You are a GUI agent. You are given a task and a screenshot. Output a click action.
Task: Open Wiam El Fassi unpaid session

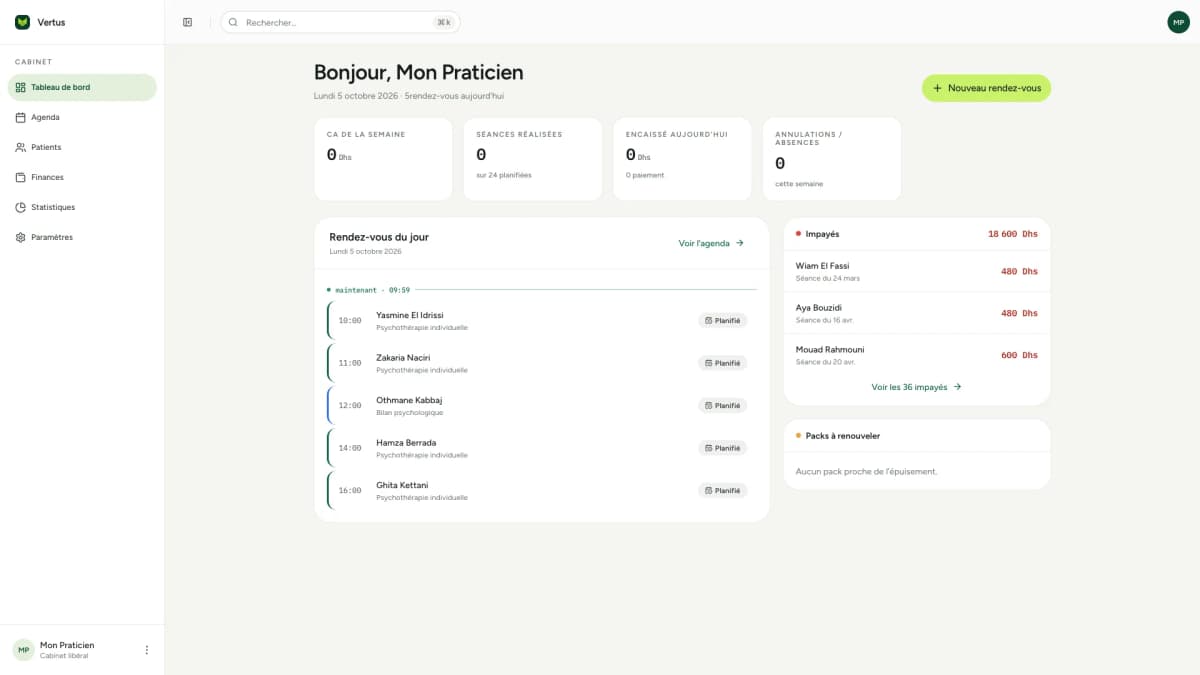click(x=917, y=271)
